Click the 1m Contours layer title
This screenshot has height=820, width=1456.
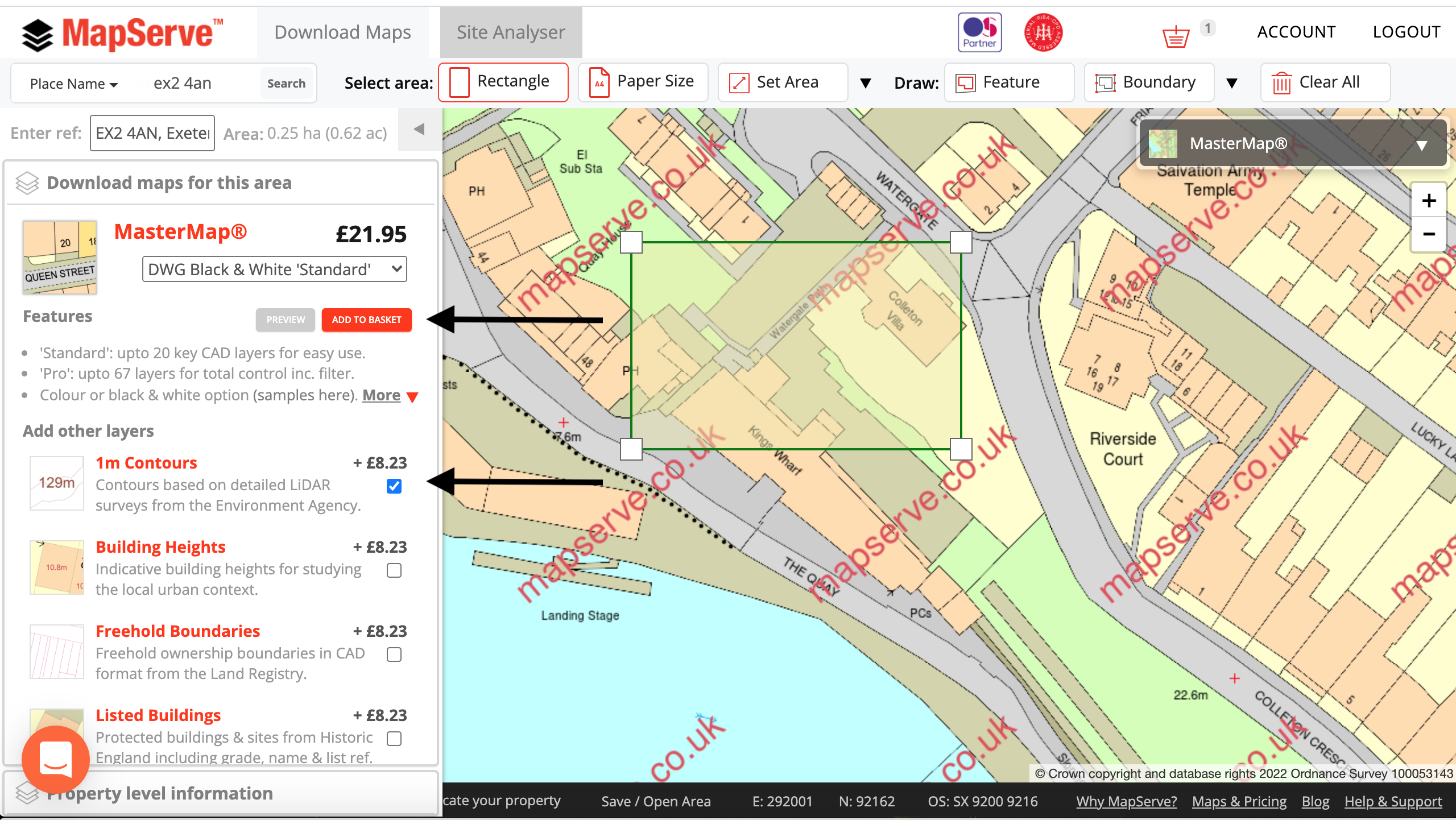[x=146, y=463]
